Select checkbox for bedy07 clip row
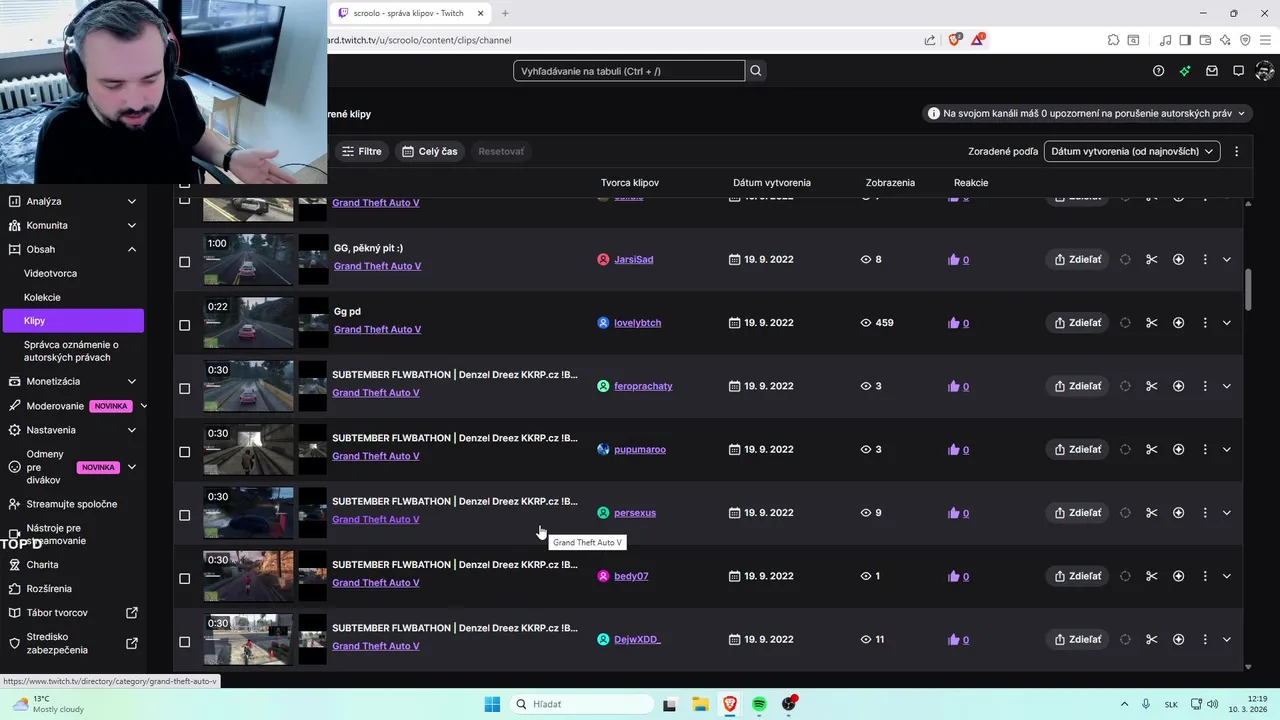 [184, 578]
